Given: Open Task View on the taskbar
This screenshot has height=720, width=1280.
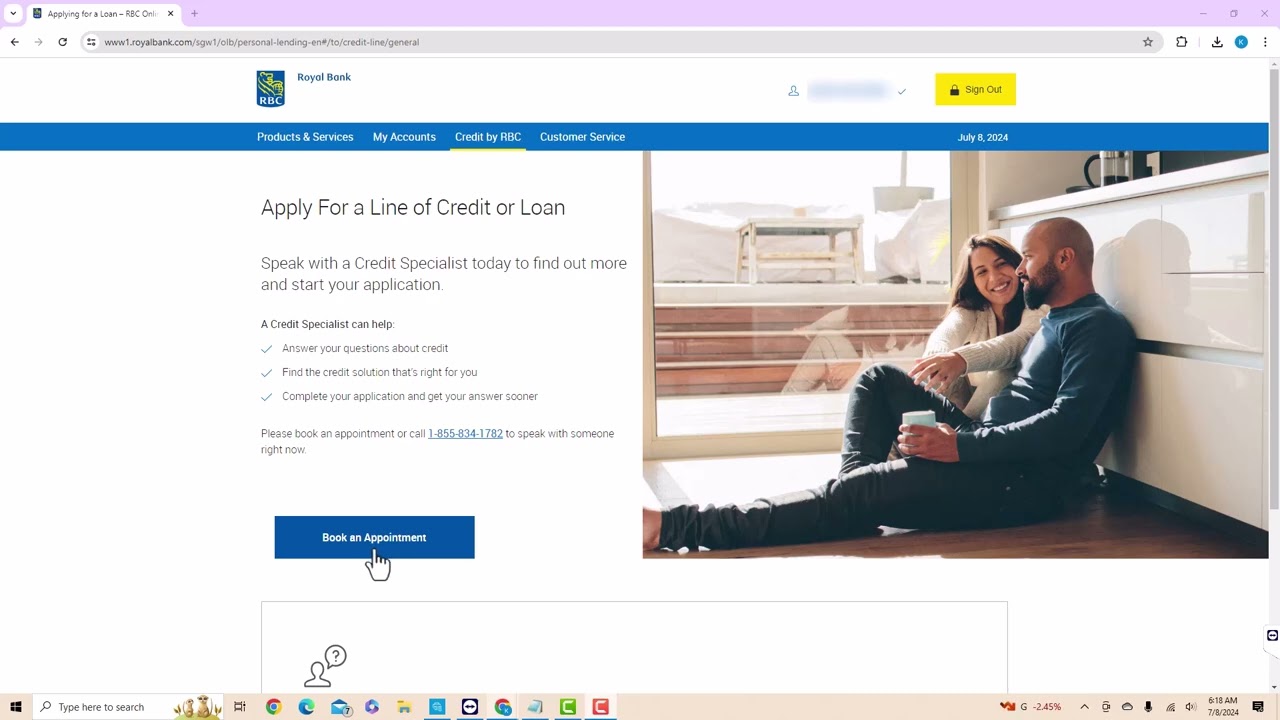Looking at the screenshot, I should [240, 707].
